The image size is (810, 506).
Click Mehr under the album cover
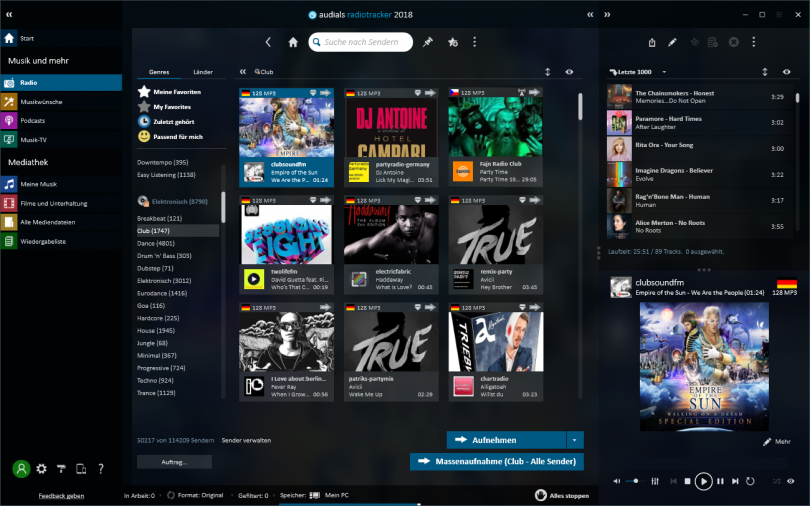776,441
